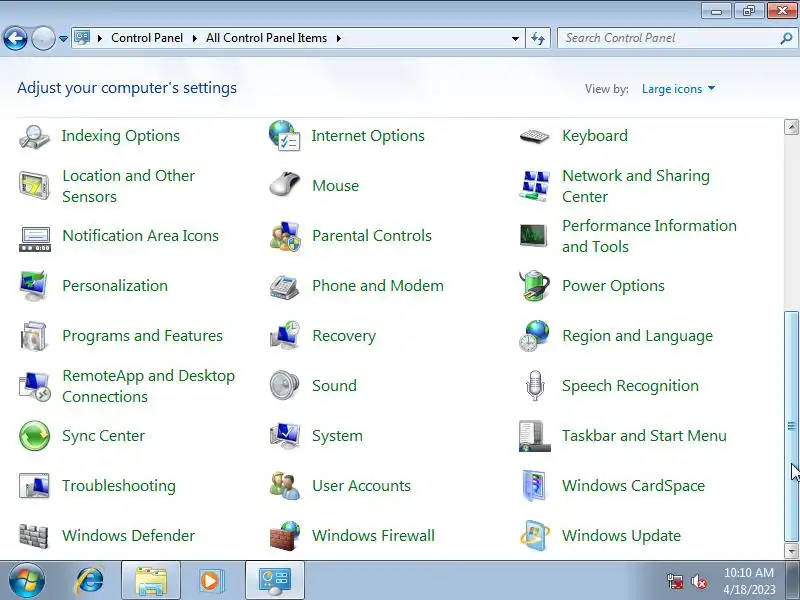Click the System computer icon

(x=285, y=435)
